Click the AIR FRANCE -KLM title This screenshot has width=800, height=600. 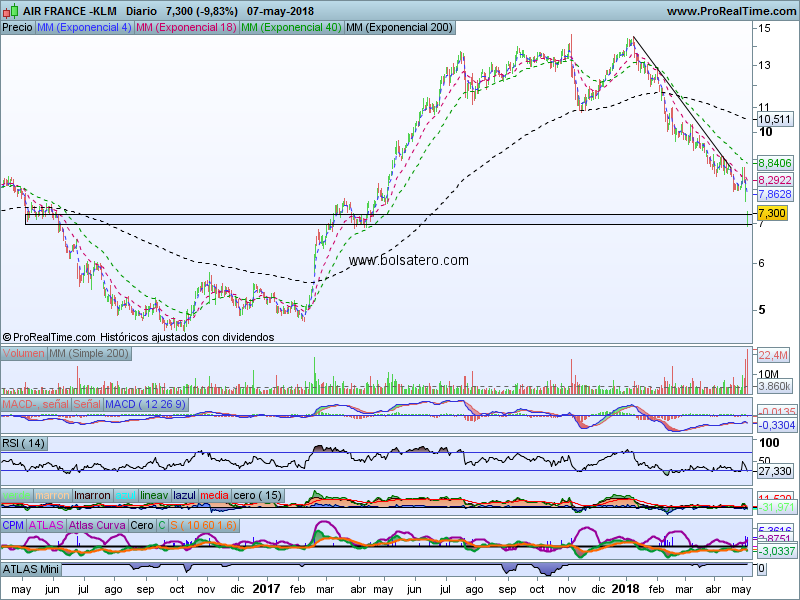click(70, 11)
